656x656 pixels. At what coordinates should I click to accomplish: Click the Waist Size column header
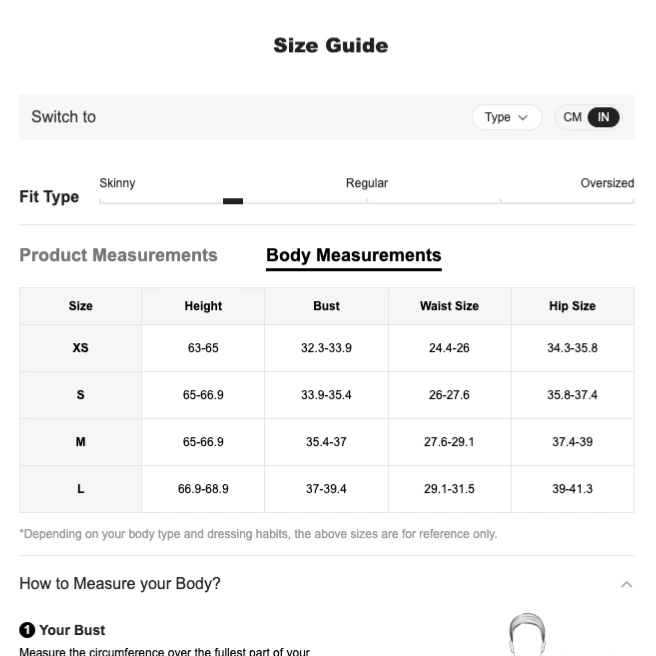tap(449, 306)
